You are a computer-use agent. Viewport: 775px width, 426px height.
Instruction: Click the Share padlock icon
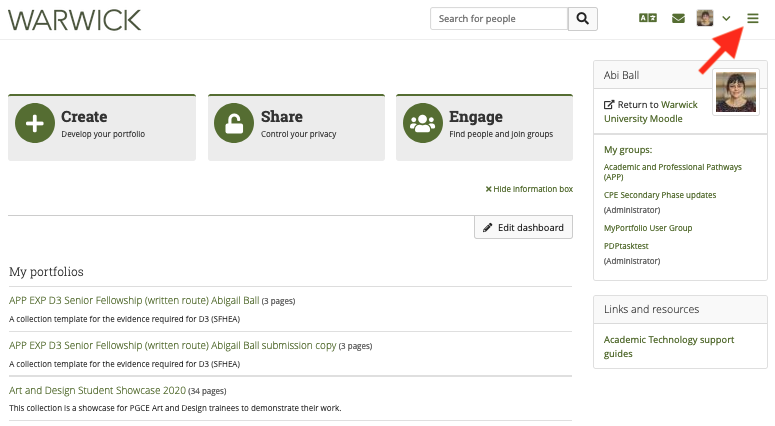click(235, 124)
